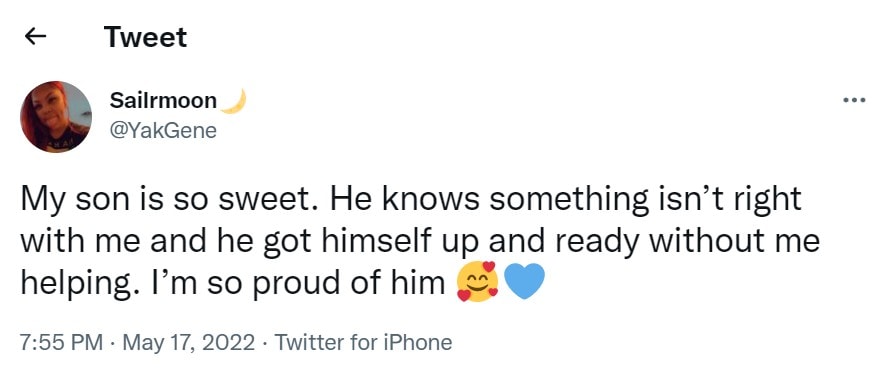The height and width of the screenshot is (370, 873).
Task: Open the Sailrmoon display name
Action: (163, 101)
